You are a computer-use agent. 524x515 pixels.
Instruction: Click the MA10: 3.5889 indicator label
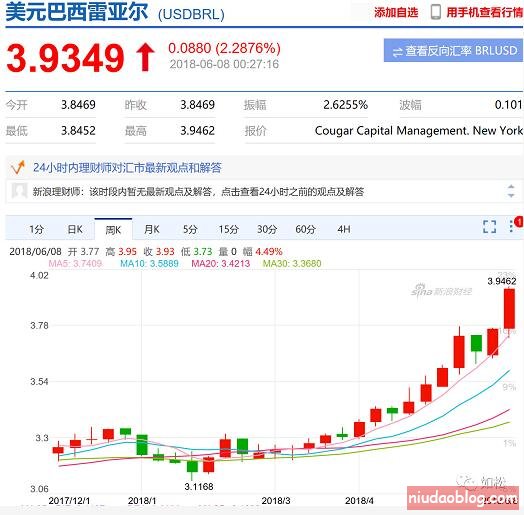pos(149,263)
